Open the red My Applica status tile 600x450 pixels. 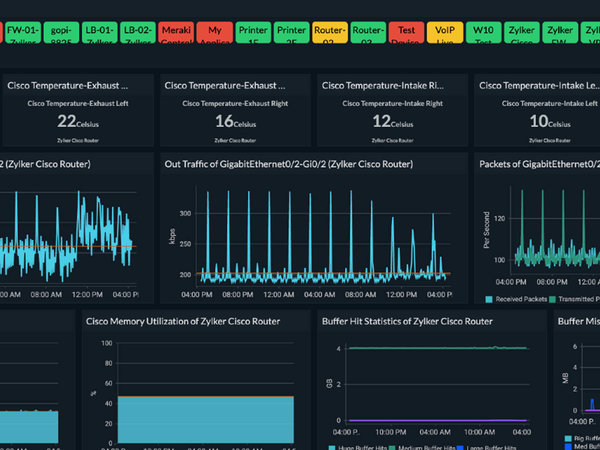pyautogui.click(x=215, y=33)
